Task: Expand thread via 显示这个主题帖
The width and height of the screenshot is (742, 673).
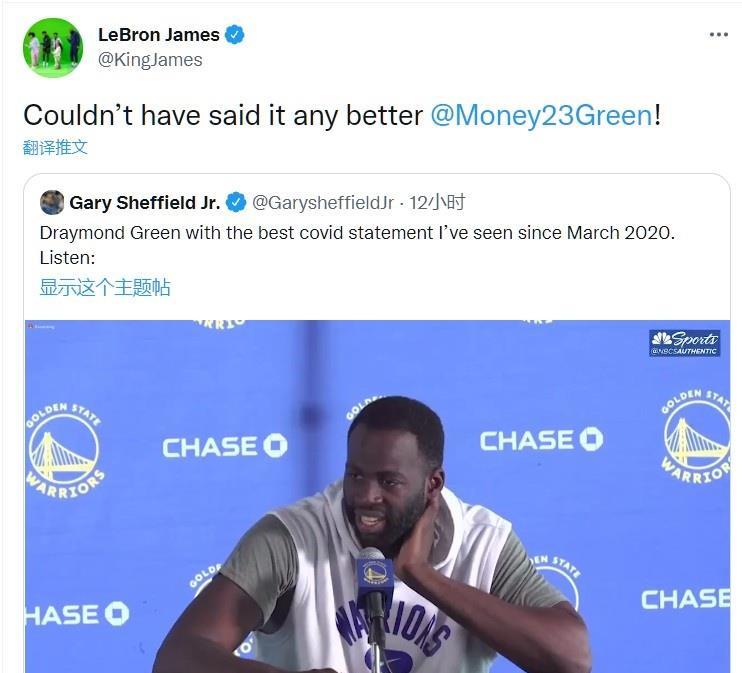Action: pos(105,287)
